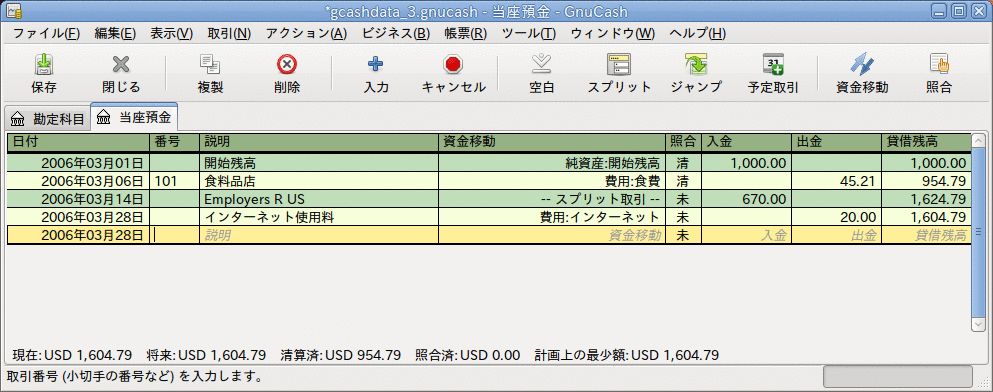Image resolution: width=993 pixels, height=392 pixels.
Task: Click the scrollbar up arrow of register
Action: tap(978, 141)
